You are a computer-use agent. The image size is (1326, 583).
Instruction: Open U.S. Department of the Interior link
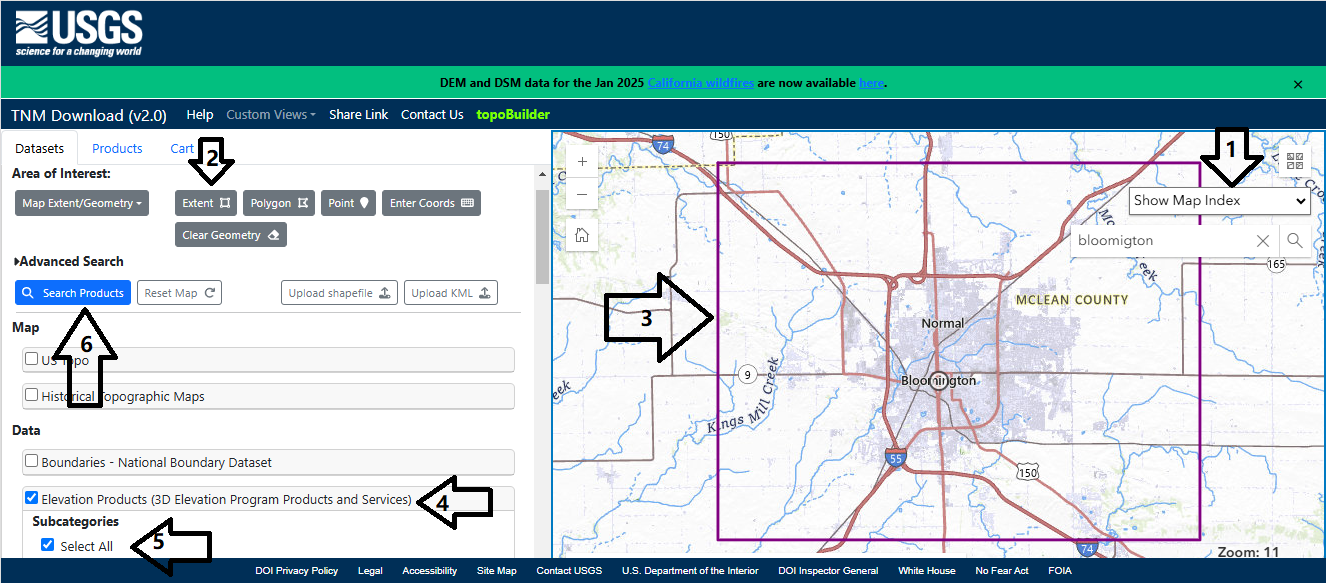coord(690,571)
